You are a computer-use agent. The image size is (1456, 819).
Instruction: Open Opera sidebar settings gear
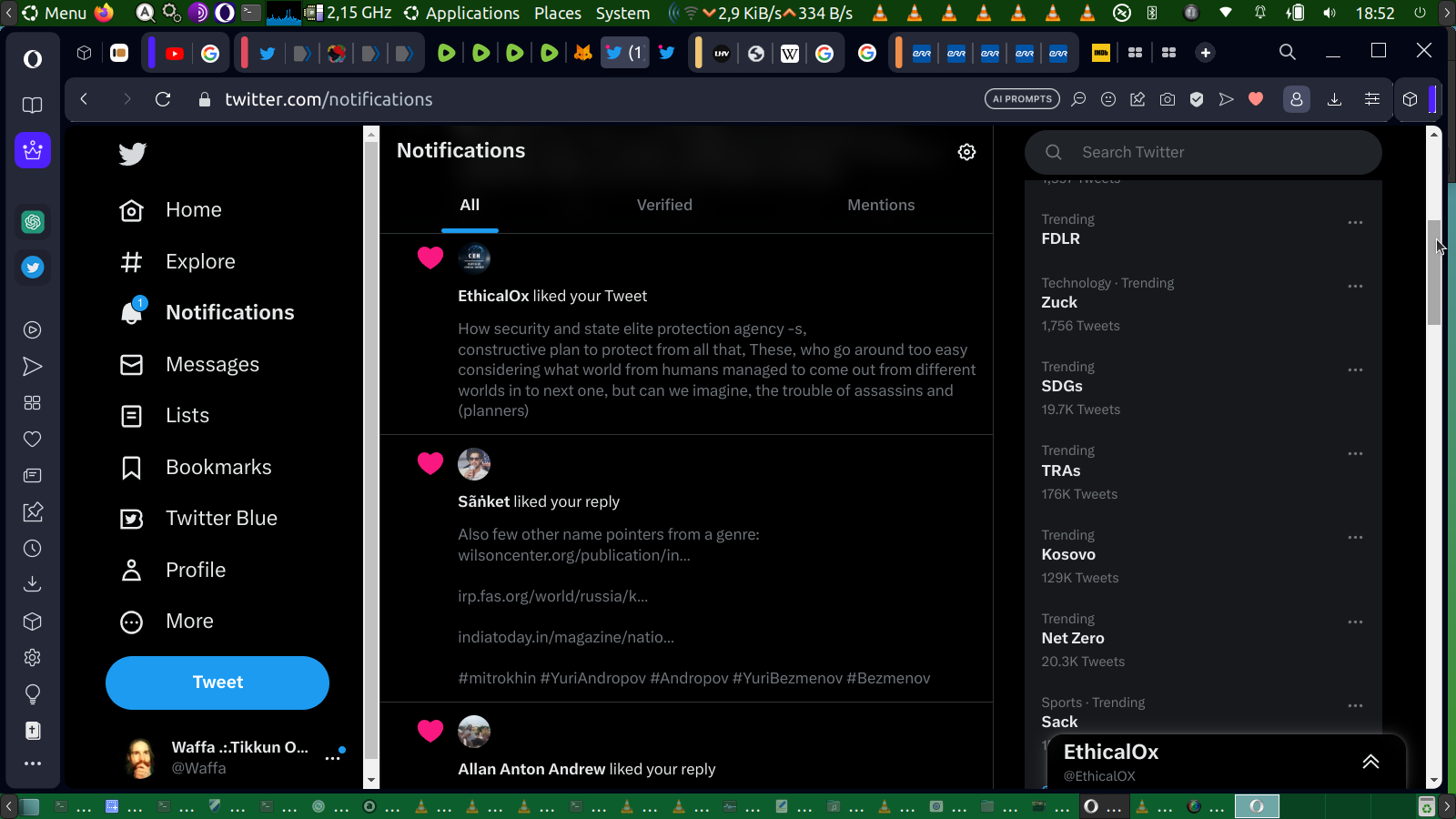[33, 658]
